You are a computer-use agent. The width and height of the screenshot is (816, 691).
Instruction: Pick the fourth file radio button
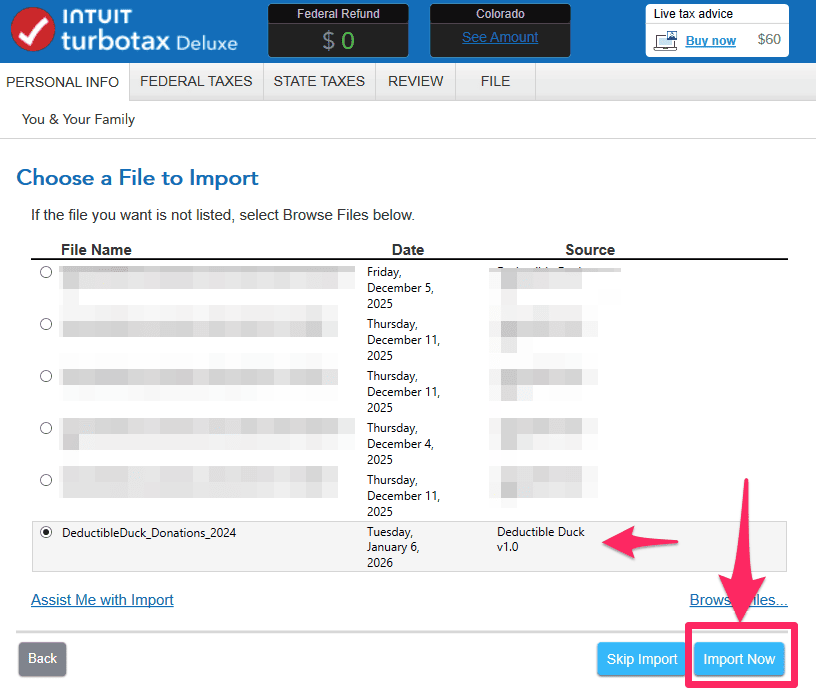tap(46, 428)
